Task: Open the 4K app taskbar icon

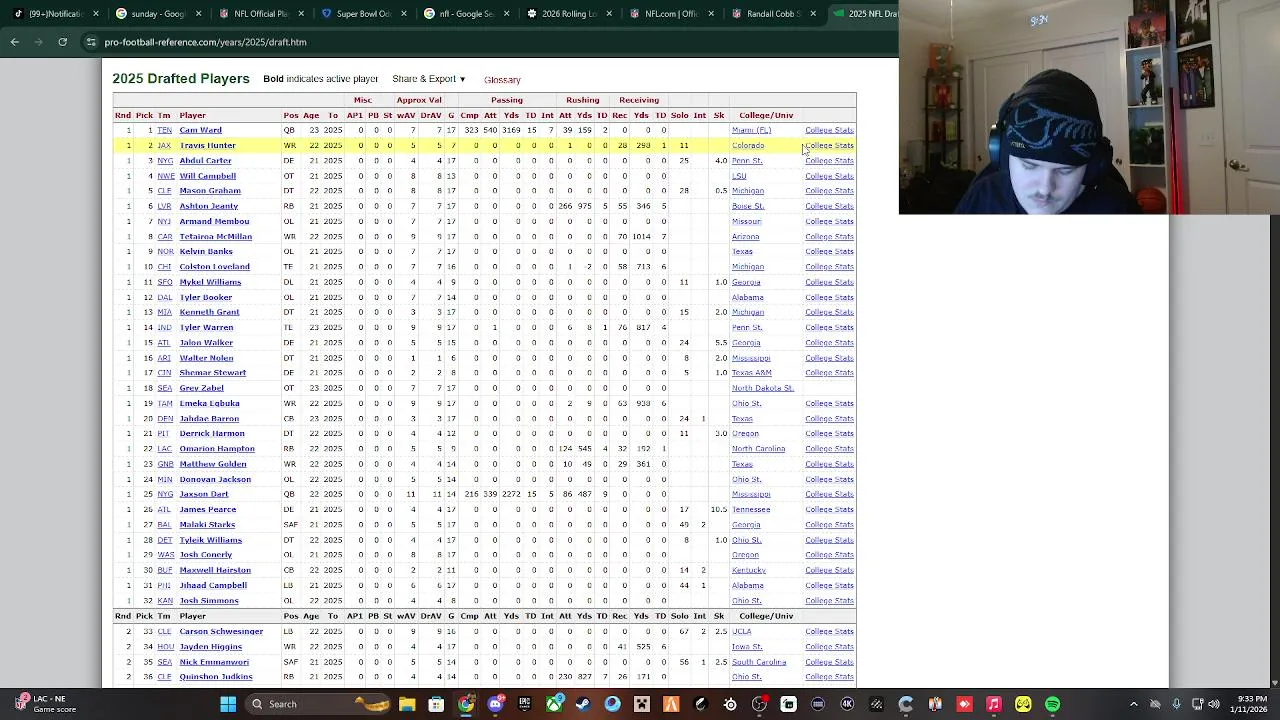Action: (x=847, y=704)
